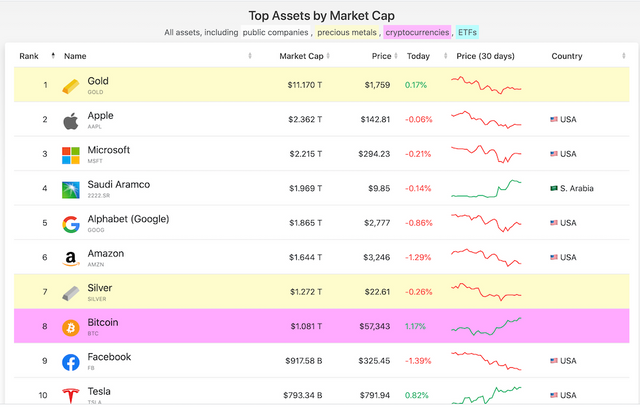Click Bitcoin's 30-day price chart
This screenshot has height=407, width=640.
486,327
